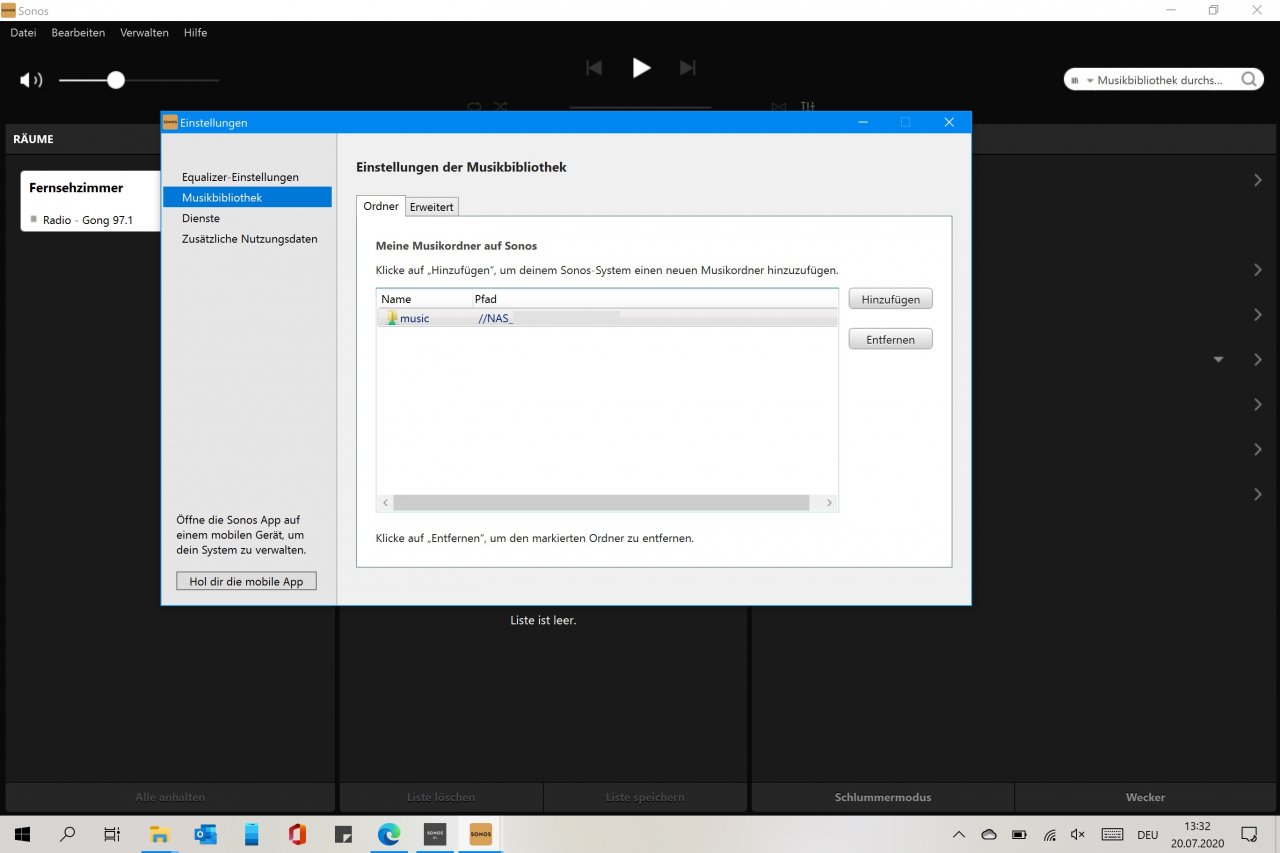The image size is (1280, 853).
Task: Click the volume slider knob
Action: click(116, 80)
